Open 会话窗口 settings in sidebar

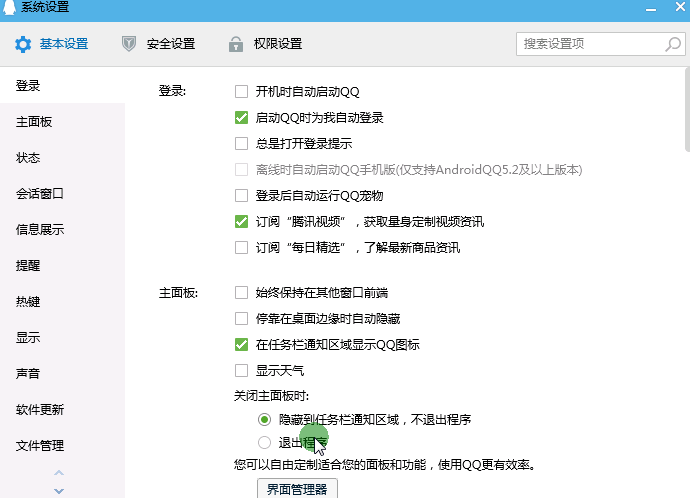tap(62, 194)
